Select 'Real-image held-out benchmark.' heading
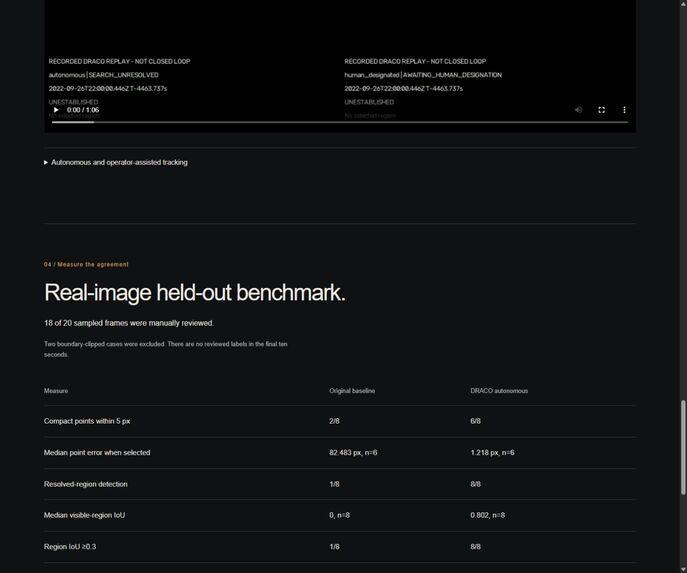Screen dimensions: 687x573 tap(195, 292)
